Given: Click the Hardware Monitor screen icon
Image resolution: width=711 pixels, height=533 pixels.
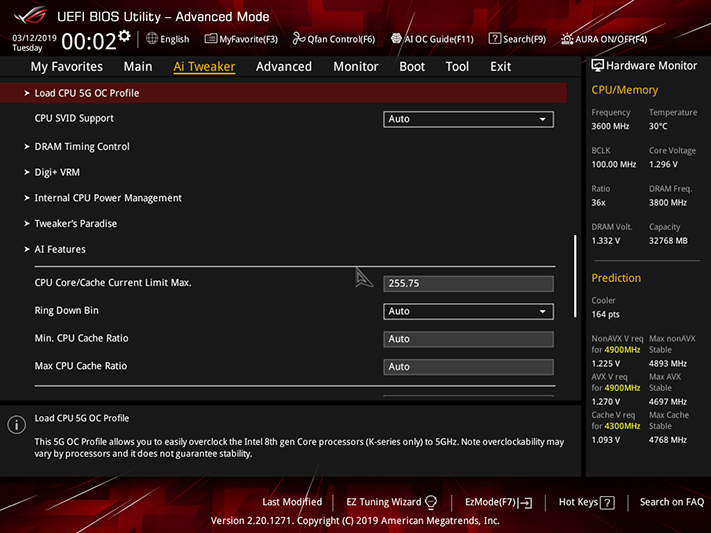Looking at the screenshot, I should pyautogui.click(x=597, y=66).
